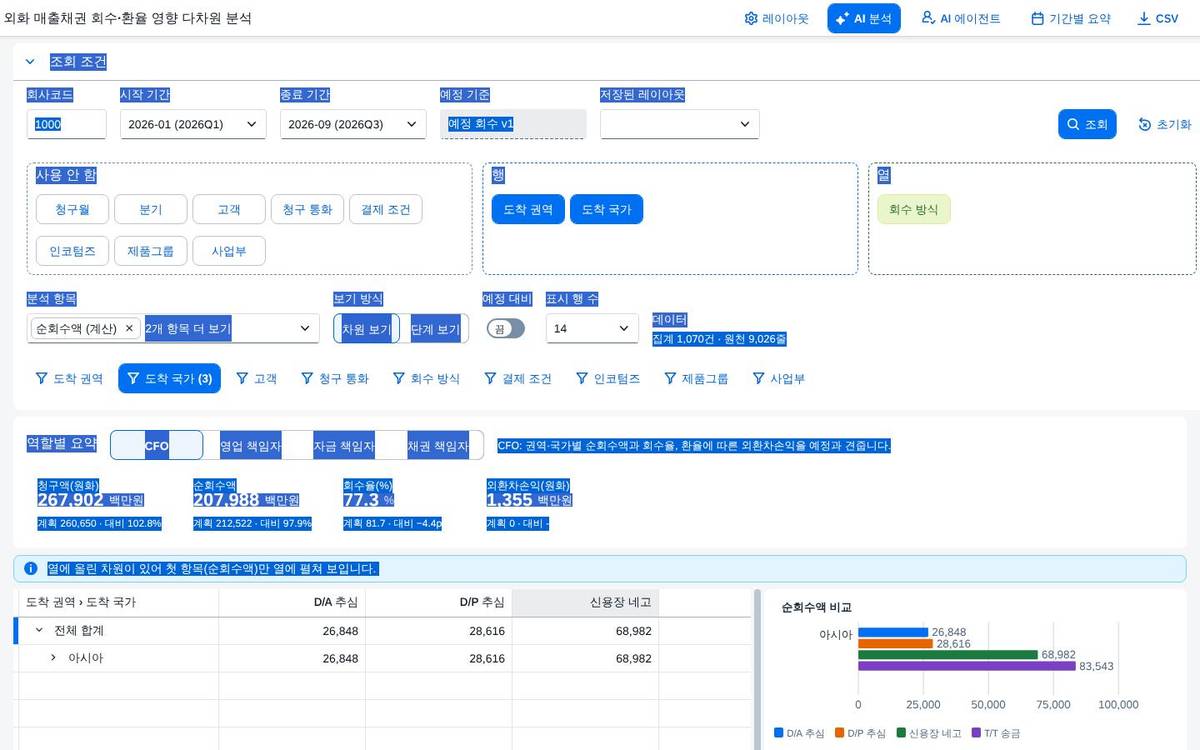Screen dimensions: 1200x750
Task: Click green 신용장 네고 bar in chart
Action: (x=948, y=655)
